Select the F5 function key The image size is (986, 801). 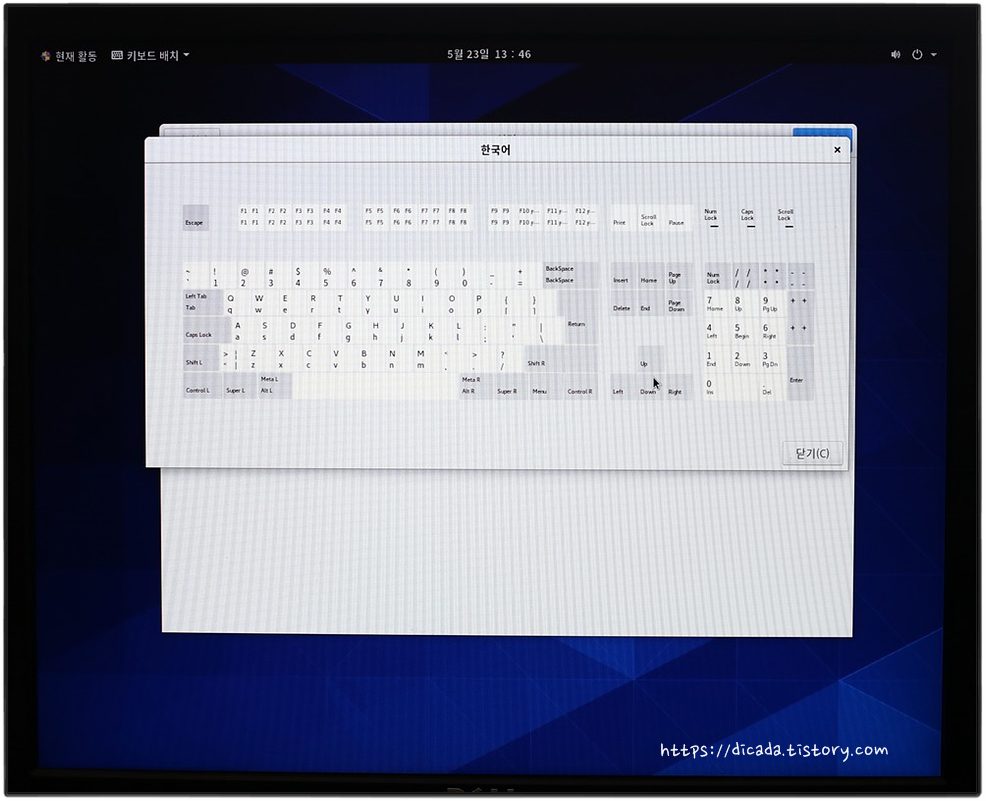click(374, 217)
